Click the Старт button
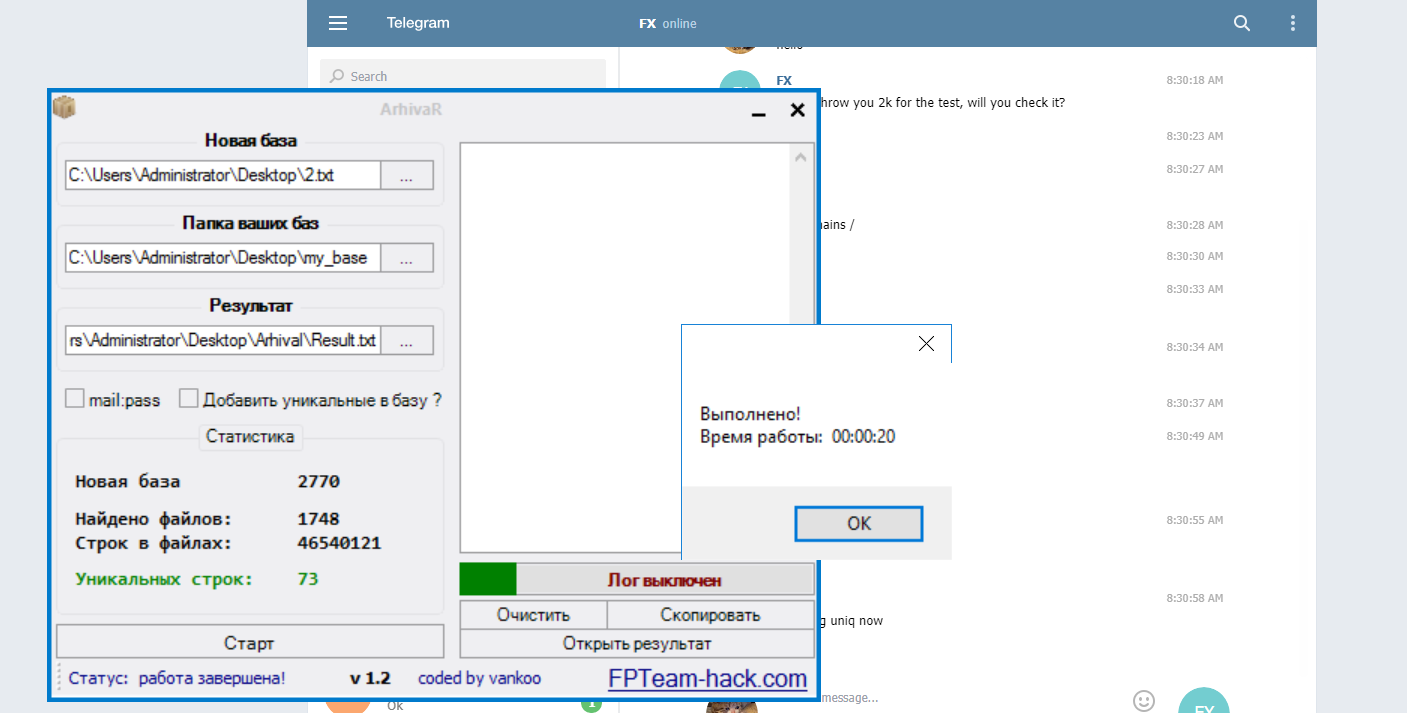Image resolution: width=1407 pixels, height=713 pixels. tap(250, 642)
